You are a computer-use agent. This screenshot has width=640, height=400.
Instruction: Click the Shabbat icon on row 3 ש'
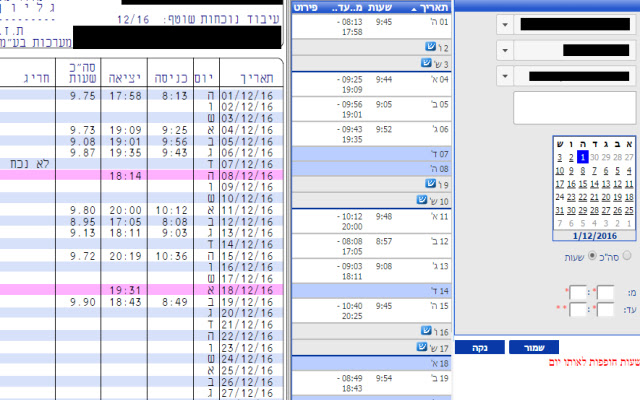pyautogui.click(x=426, y=63)
